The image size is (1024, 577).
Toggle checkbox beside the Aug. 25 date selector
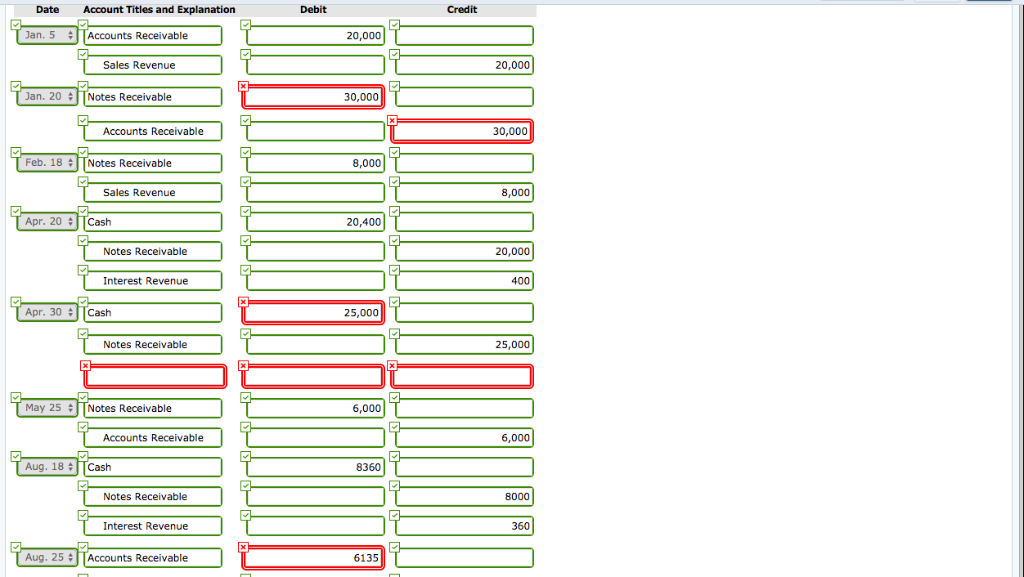pyautogui.click(x=14, y=548)
